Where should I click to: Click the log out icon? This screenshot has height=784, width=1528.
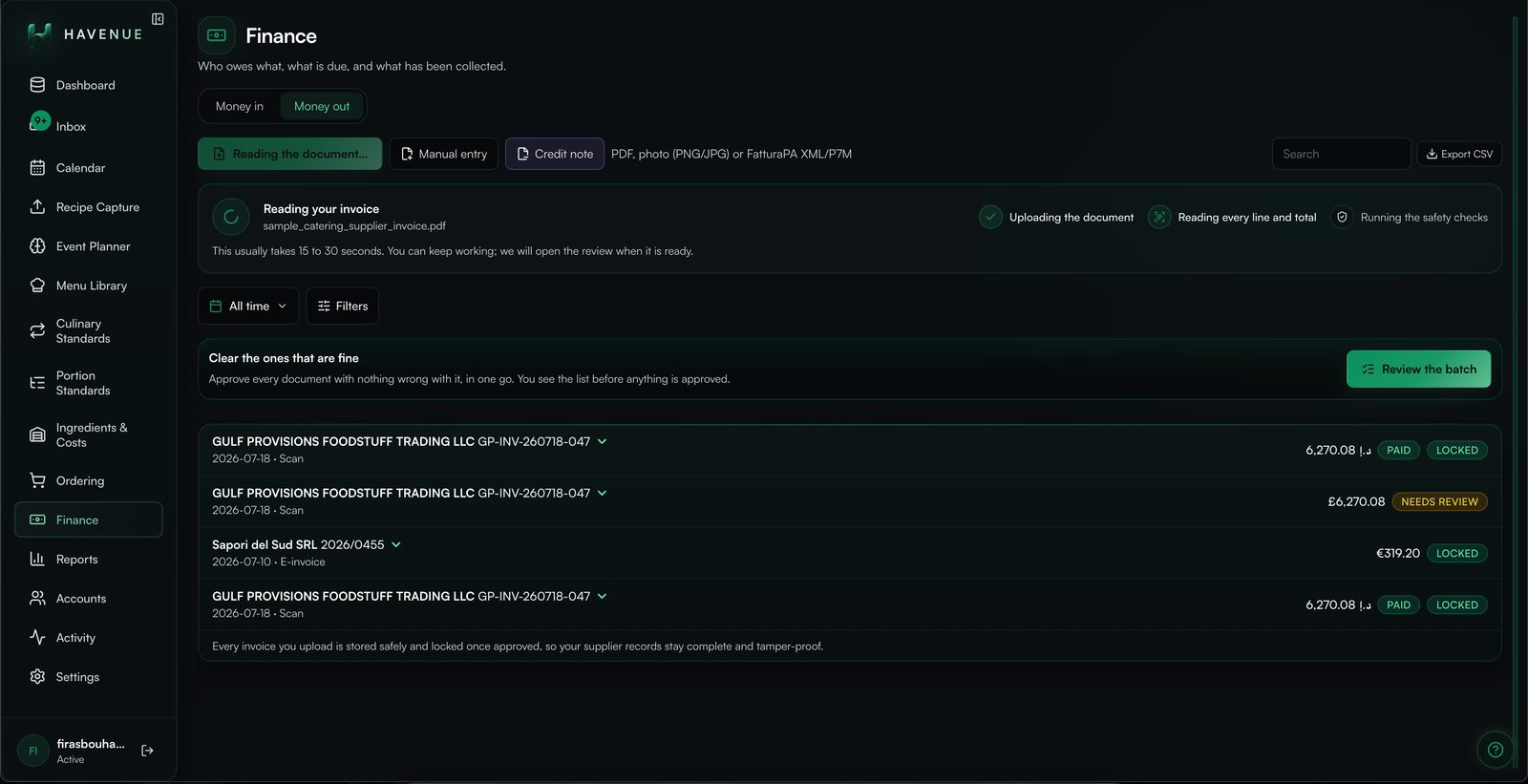147,751
